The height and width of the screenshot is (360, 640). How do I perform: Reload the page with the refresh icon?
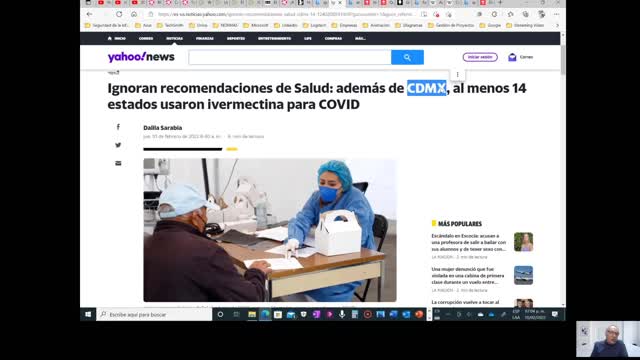(119, 14)
